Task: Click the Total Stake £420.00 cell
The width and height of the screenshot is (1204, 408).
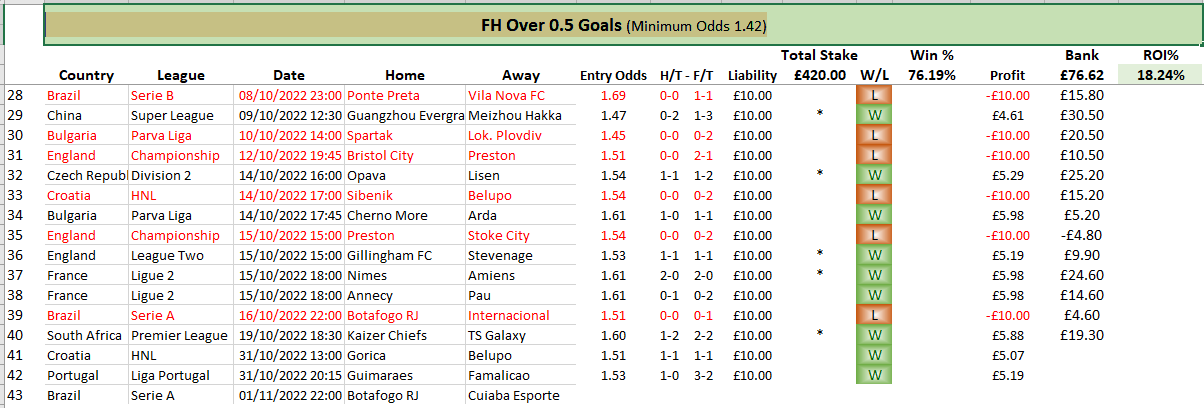Action: [819, 74]
